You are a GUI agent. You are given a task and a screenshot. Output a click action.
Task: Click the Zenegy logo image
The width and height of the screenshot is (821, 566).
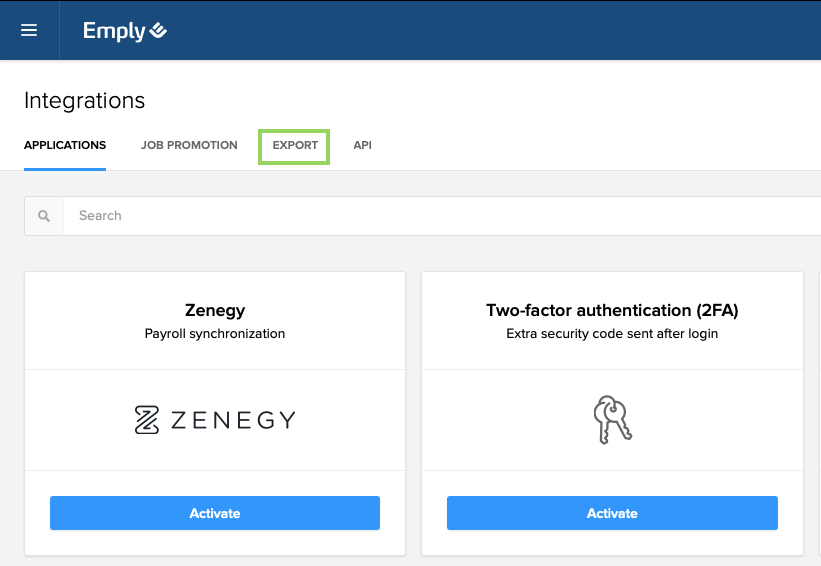pyautogui.click(x=215, y=419)
